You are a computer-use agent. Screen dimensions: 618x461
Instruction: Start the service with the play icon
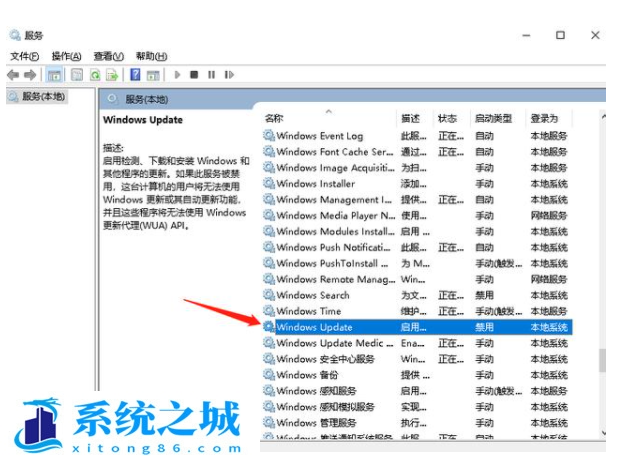tap(177, 74)
